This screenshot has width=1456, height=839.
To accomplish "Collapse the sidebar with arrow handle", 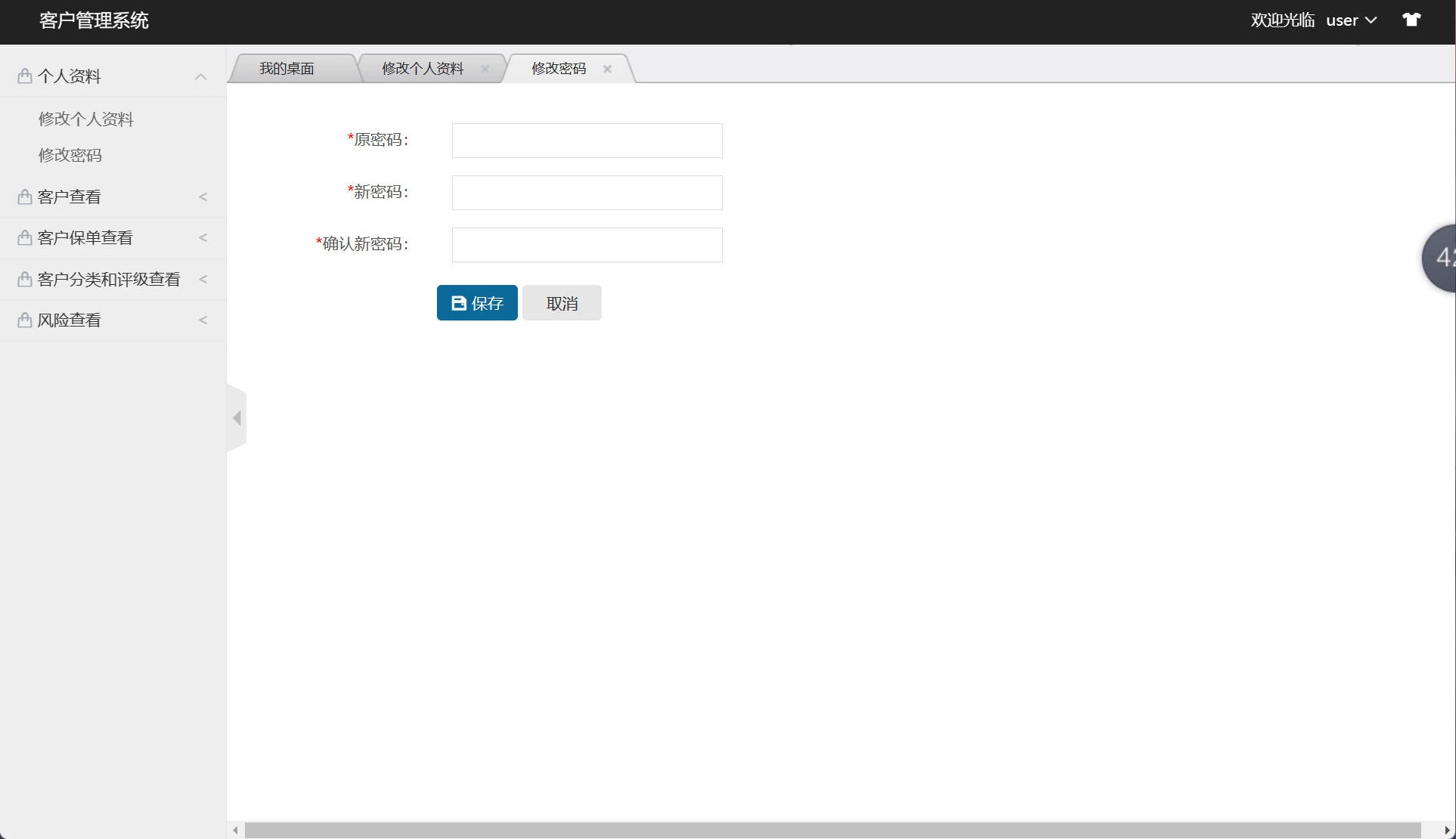I will [x=237, y=418].
